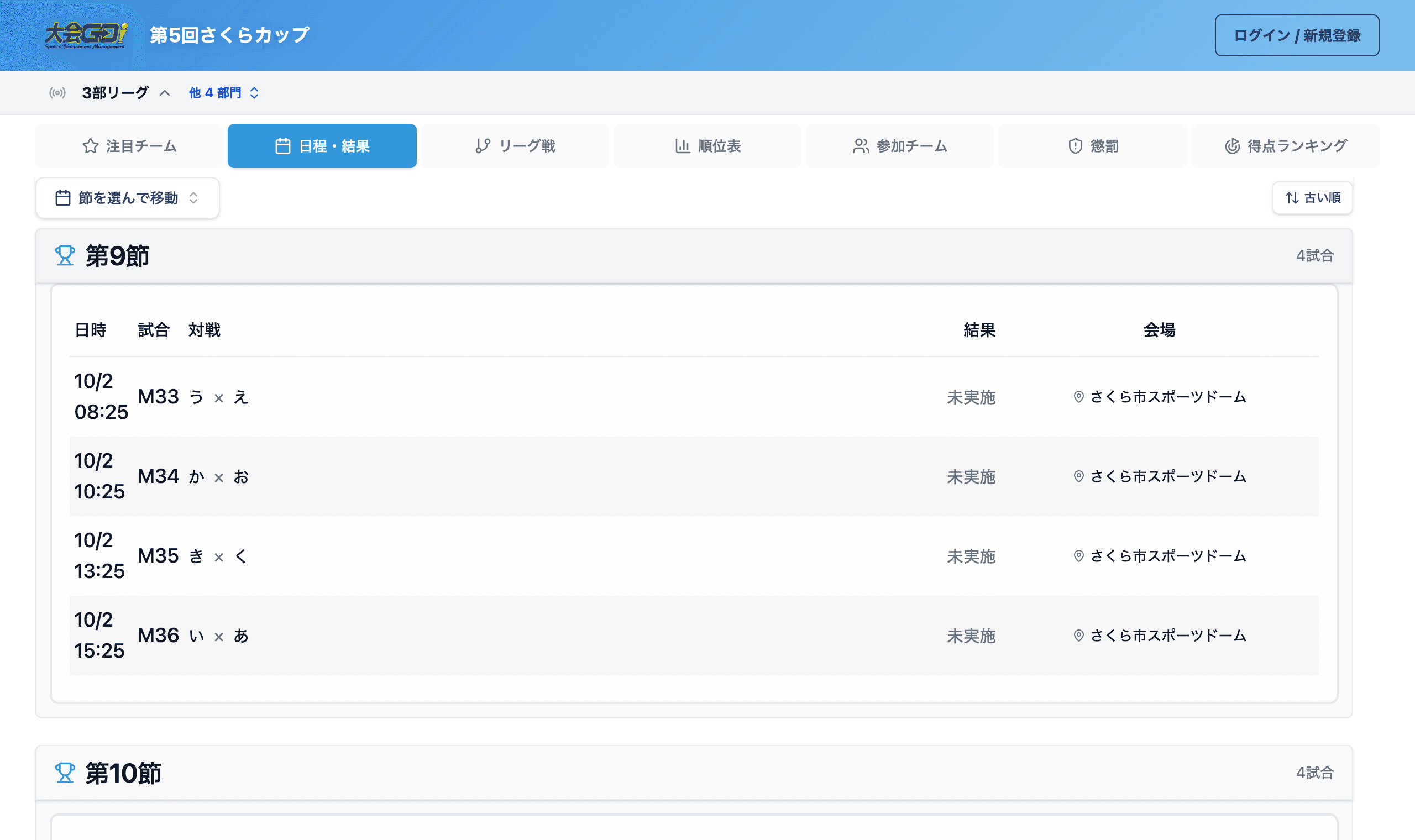Click the 結果 column header
Image resolution: width=1415 pixels, height=840 pixels.
tap(980, 330)
